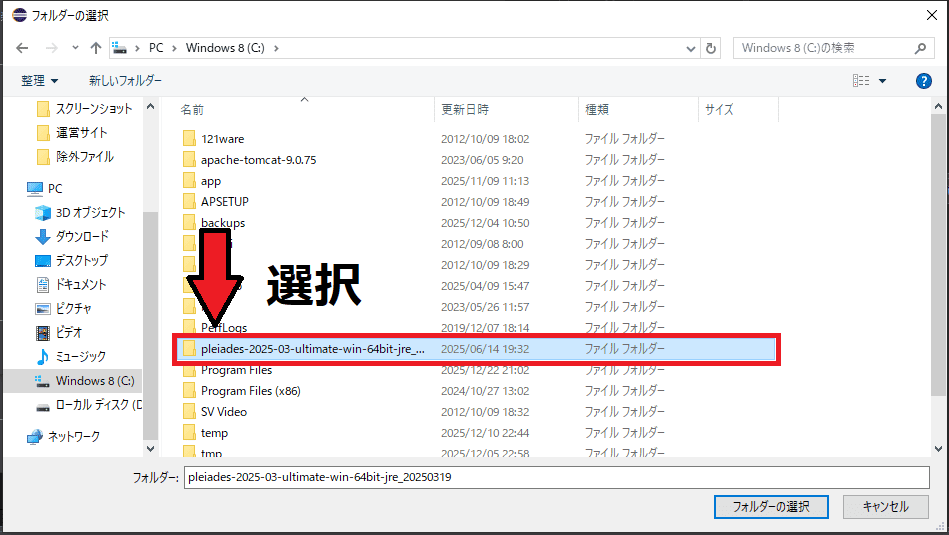
Task: Click the navigation pane vertical scrollbar
Action: pos(149,300)
